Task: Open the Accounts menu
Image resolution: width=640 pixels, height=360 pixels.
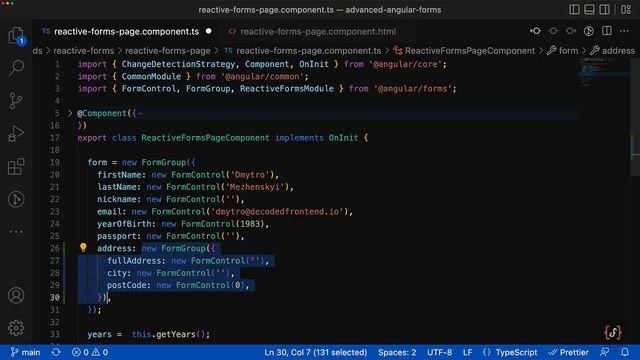Action: (x=16, y=295)
